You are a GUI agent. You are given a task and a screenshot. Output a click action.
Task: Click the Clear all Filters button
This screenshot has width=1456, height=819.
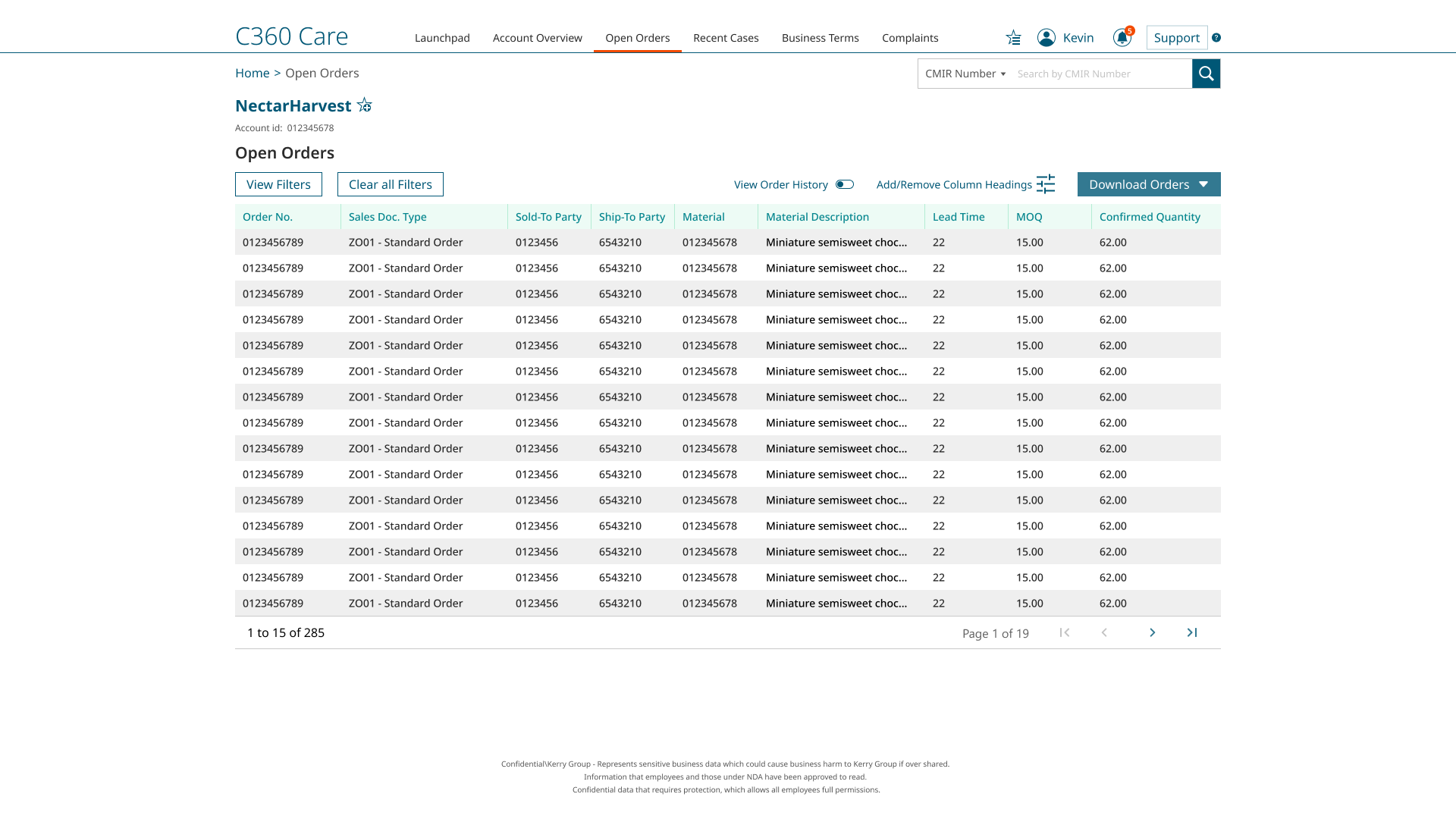point(390,184)
